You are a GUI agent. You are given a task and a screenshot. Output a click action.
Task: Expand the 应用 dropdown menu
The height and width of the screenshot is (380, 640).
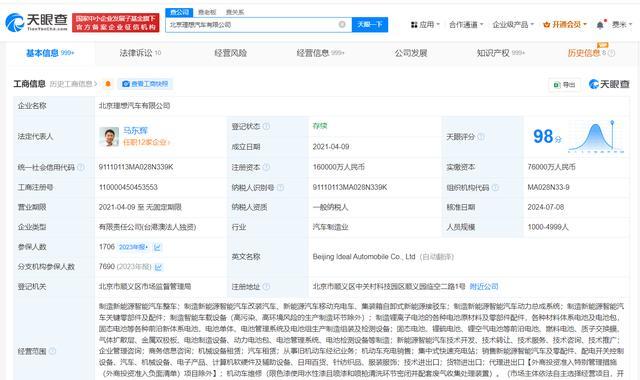(x=425, y=24)
